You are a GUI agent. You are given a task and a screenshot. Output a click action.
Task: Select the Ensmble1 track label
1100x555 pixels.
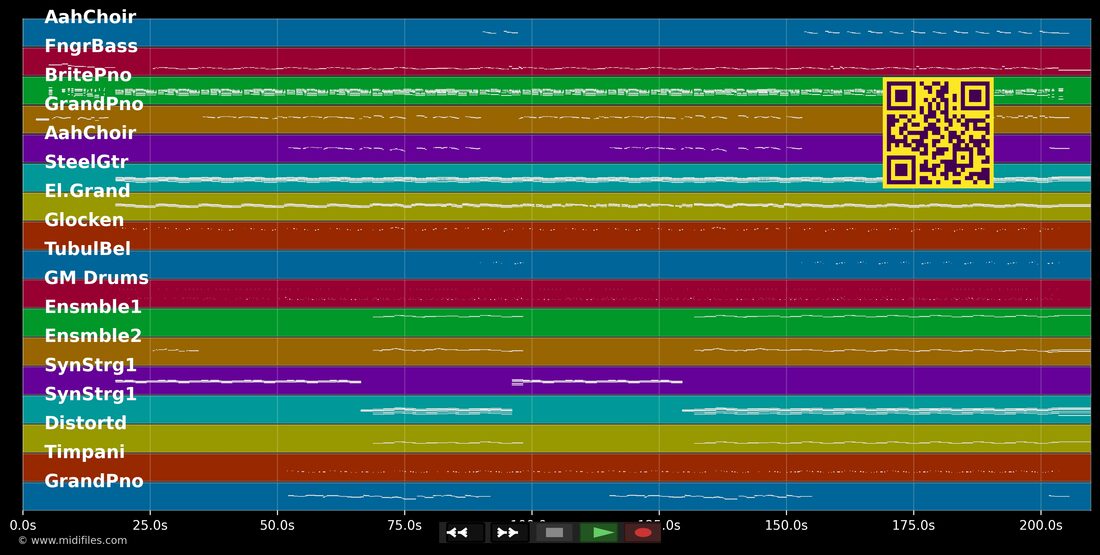(93, 307)
